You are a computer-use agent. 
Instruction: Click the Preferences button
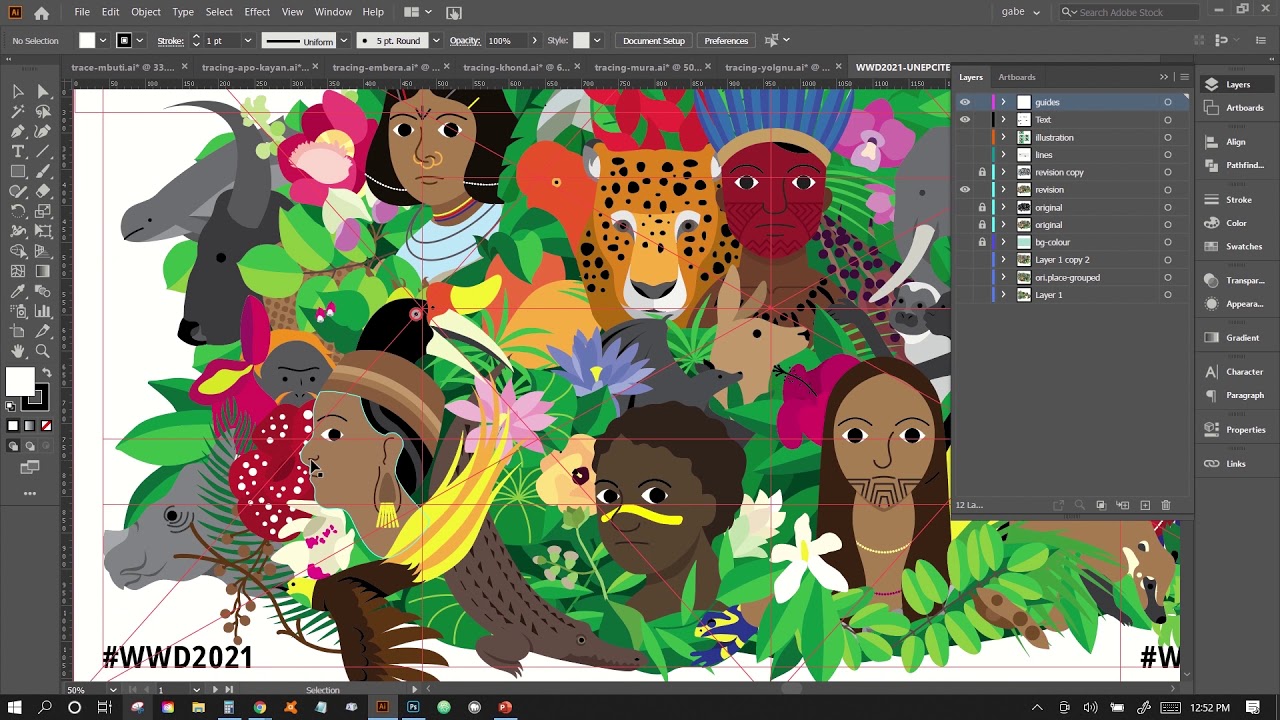coord(726,41)
